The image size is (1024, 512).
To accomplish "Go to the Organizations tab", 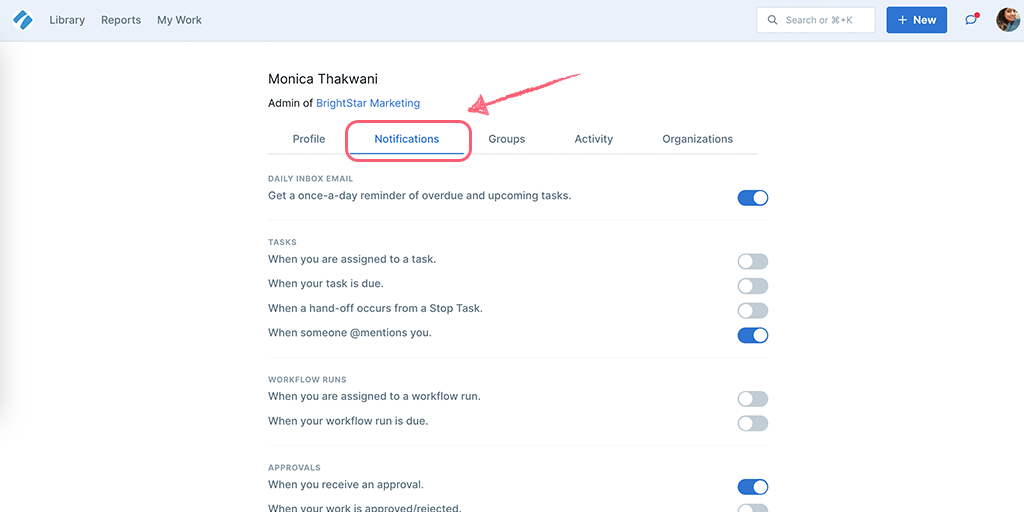I will coord(697,139).
